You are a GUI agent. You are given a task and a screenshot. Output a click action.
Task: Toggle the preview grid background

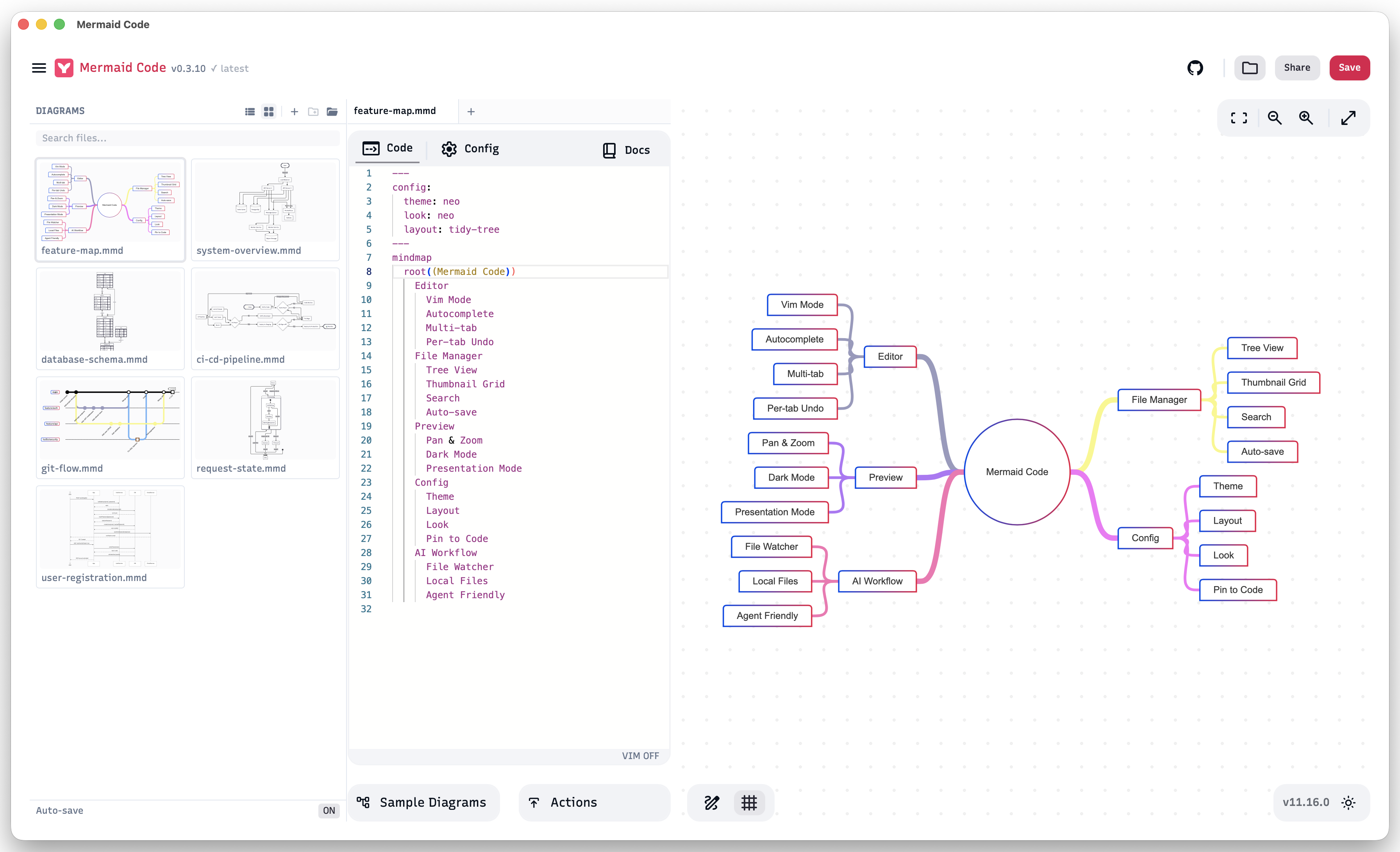click(749, 802)
